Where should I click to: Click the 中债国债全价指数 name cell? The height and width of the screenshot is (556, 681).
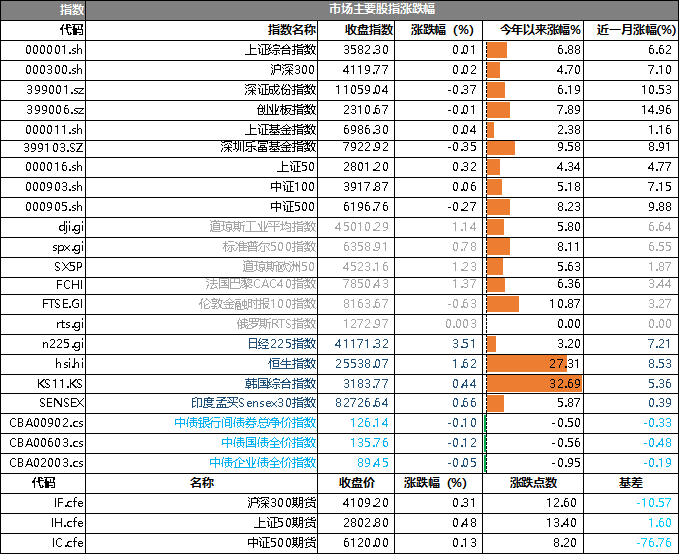click(x=202, y=443)
